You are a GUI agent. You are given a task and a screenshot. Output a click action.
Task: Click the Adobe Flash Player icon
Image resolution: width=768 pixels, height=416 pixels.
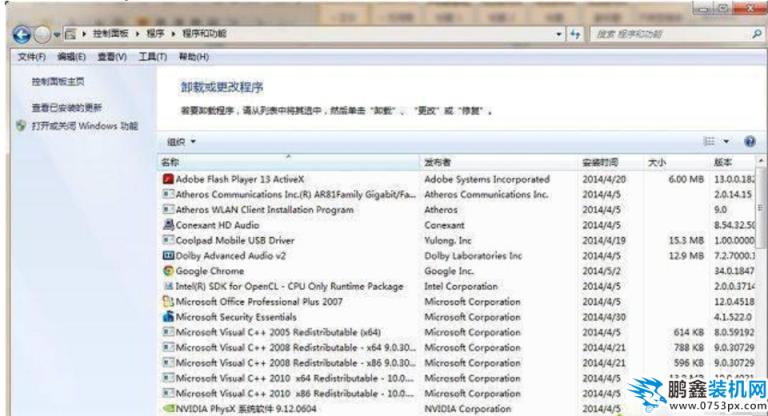coord(168,179)
